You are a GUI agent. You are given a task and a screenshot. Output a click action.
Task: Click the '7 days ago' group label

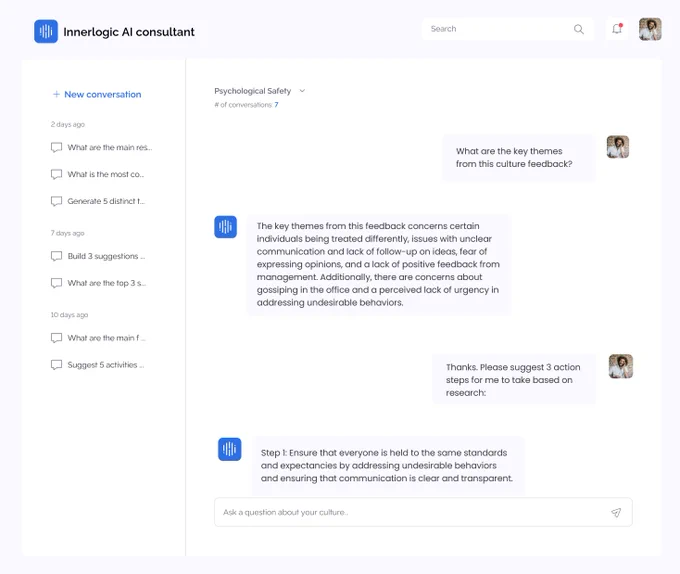coord(67,233)
